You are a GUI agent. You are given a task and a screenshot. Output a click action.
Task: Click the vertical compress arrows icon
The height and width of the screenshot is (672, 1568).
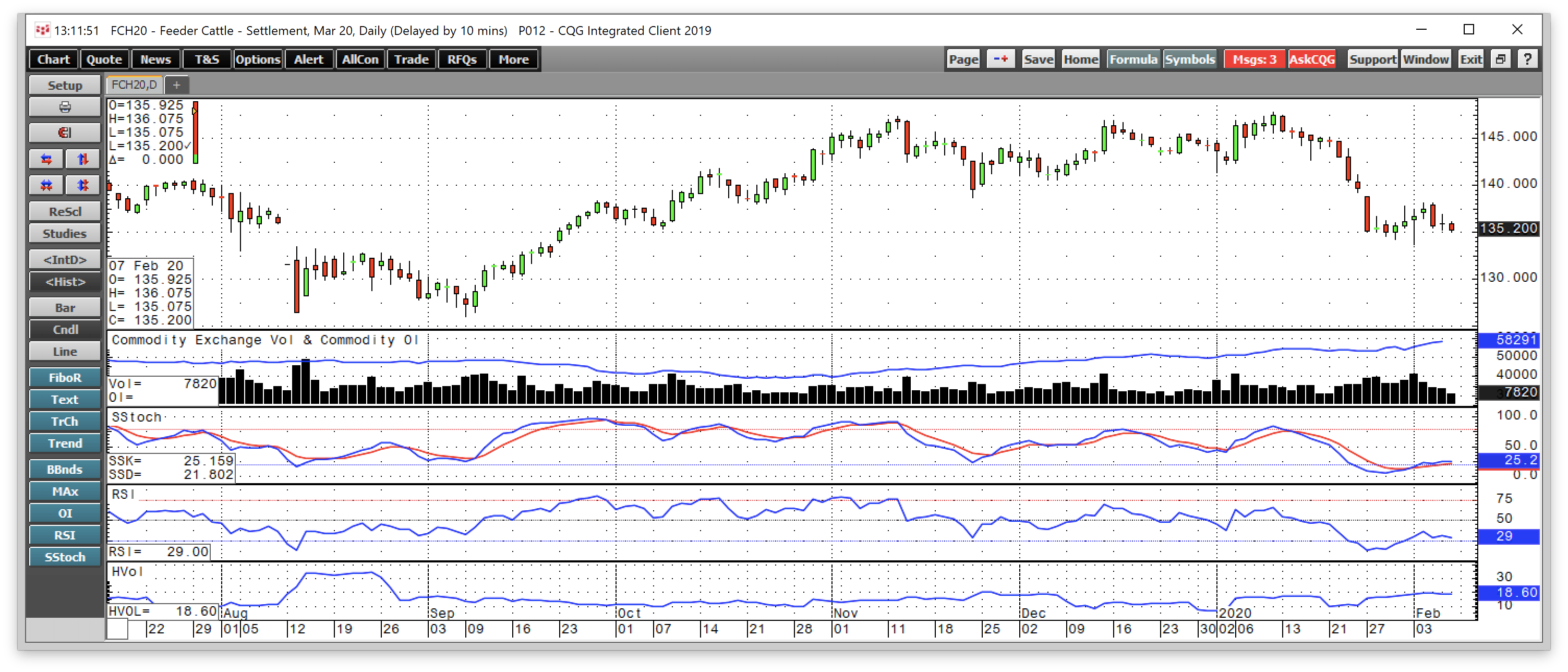83,185
